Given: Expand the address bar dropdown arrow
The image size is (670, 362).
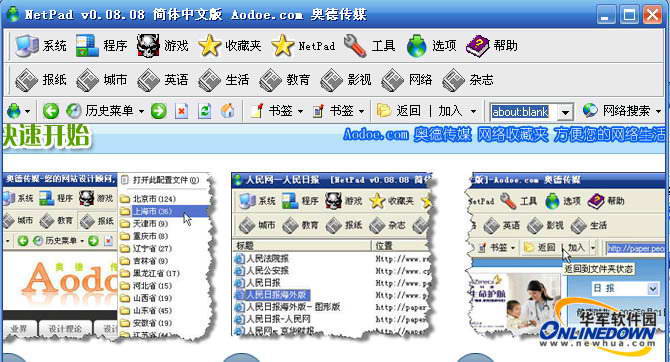Looking at the screenshot, I should coord(566,112).
